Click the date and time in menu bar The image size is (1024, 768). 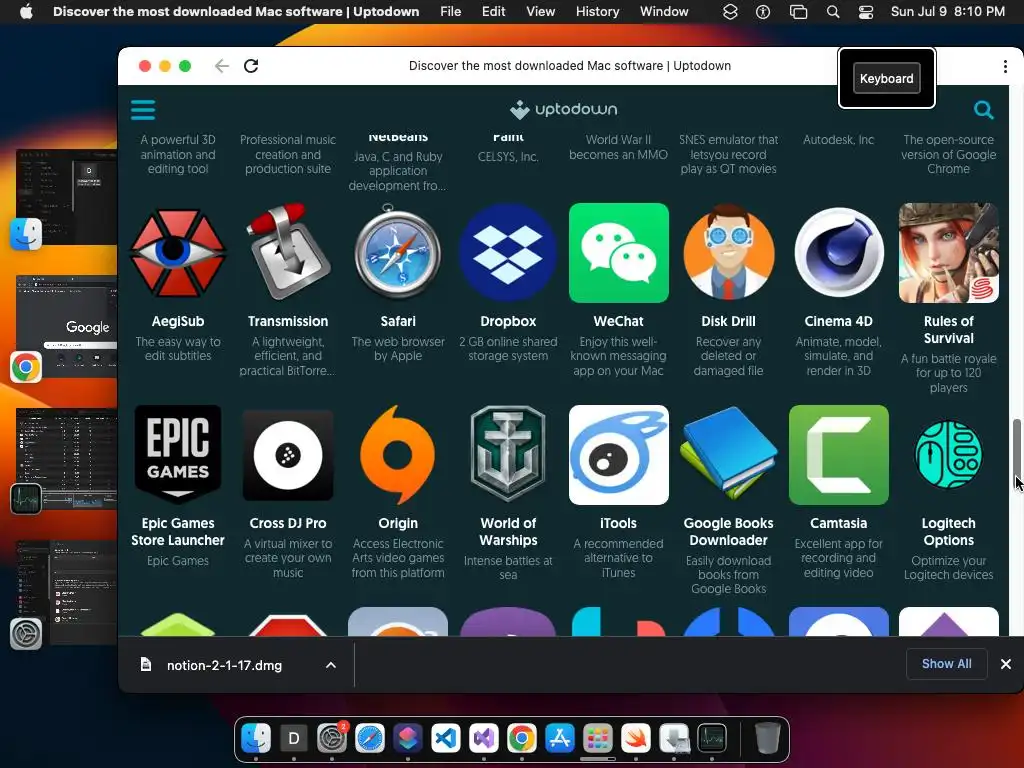click(x=948, y=12)
